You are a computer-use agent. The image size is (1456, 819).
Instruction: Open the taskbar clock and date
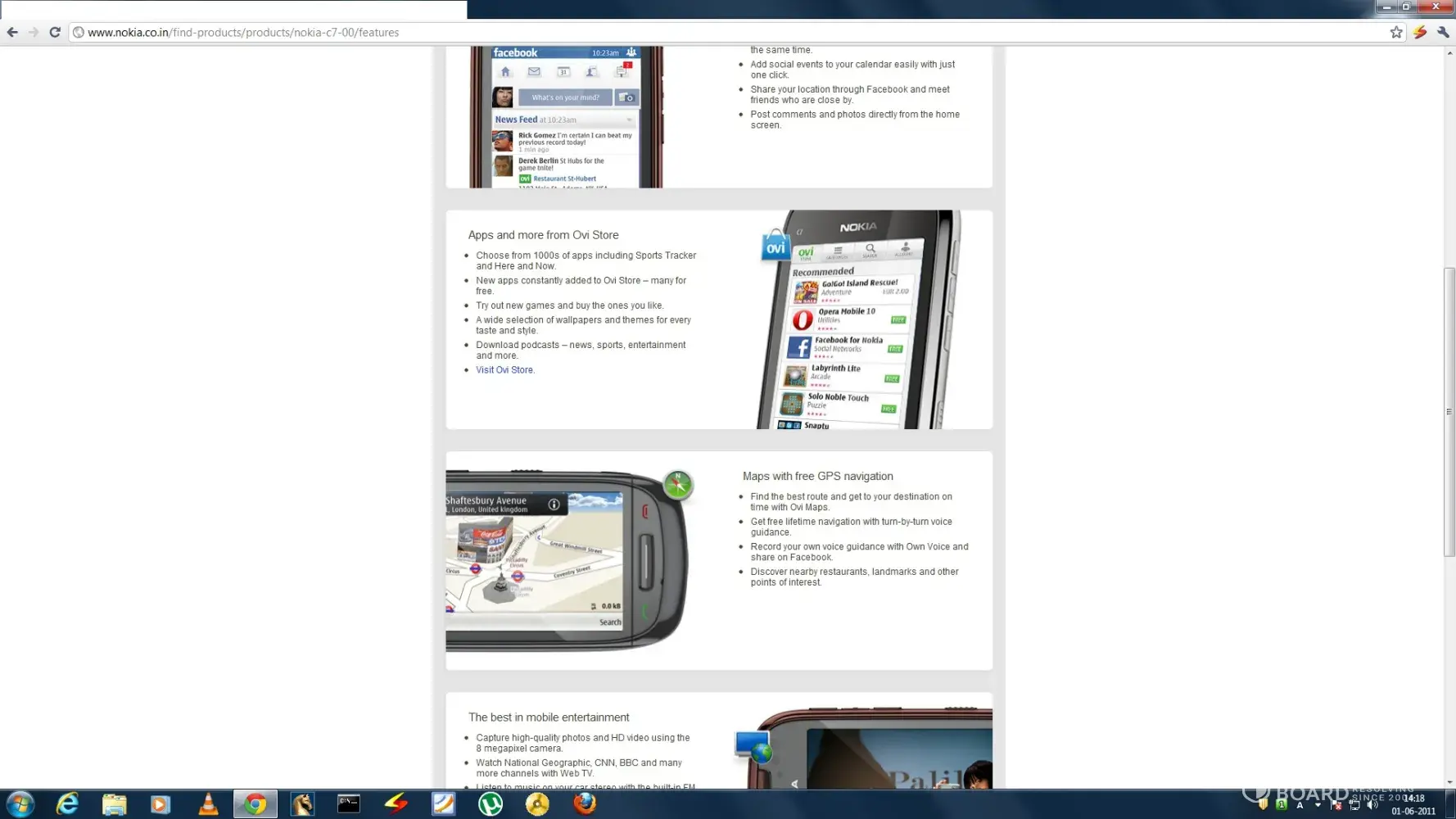click(1414, 804)
